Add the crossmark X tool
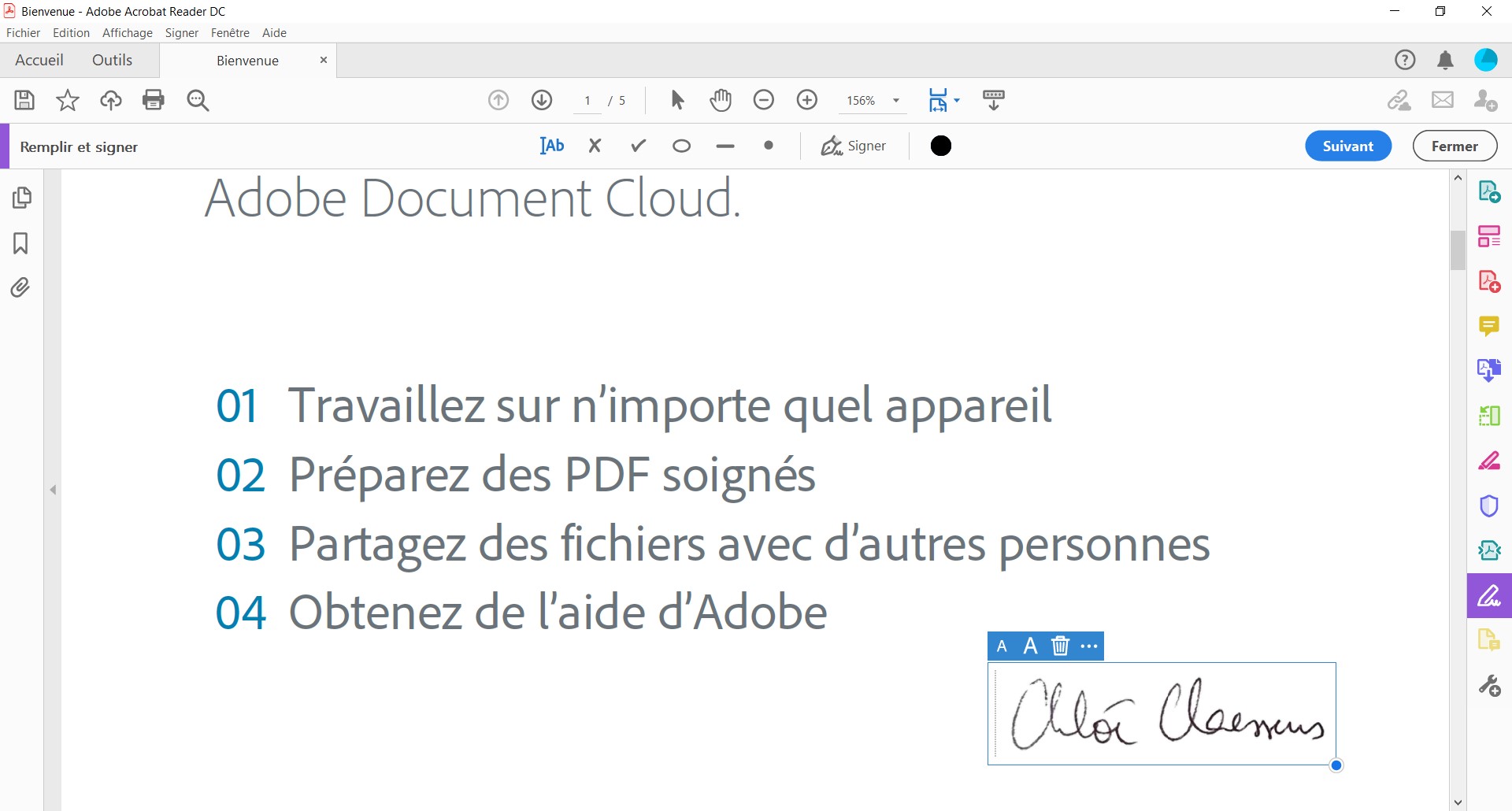 595,146
